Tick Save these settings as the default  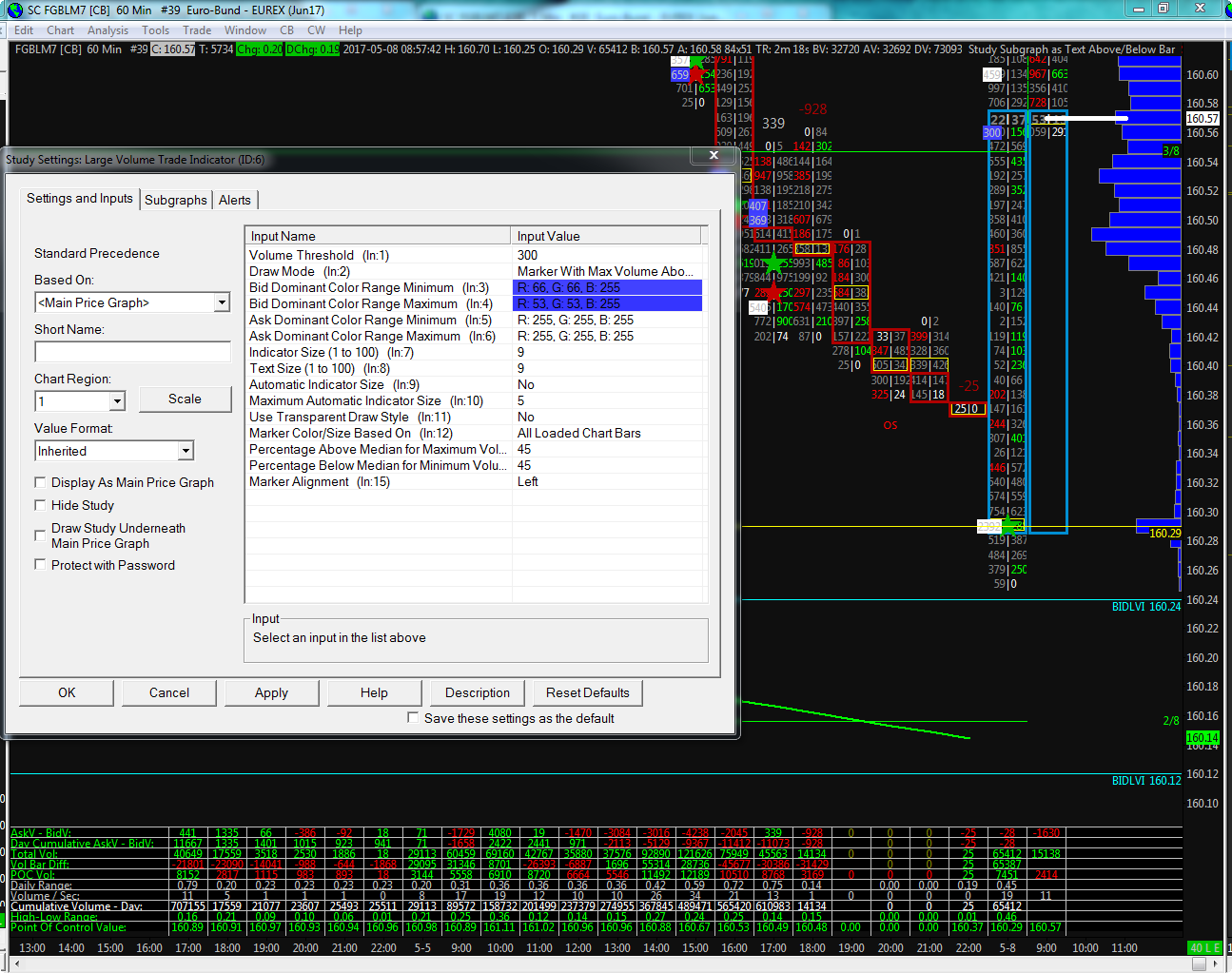pyautogui.click(x=413, y=718)
